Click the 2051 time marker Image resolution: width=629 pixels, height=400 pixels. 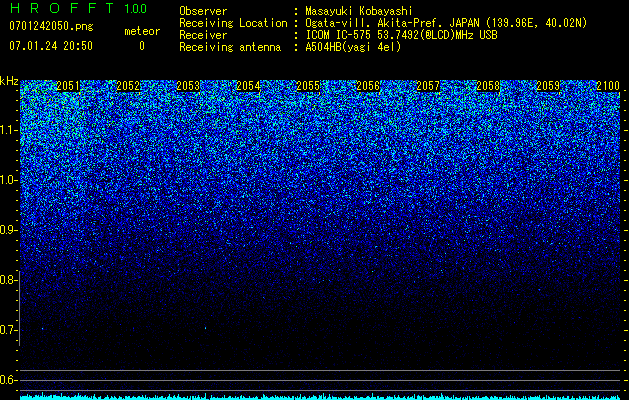click(x=68, y=86)
